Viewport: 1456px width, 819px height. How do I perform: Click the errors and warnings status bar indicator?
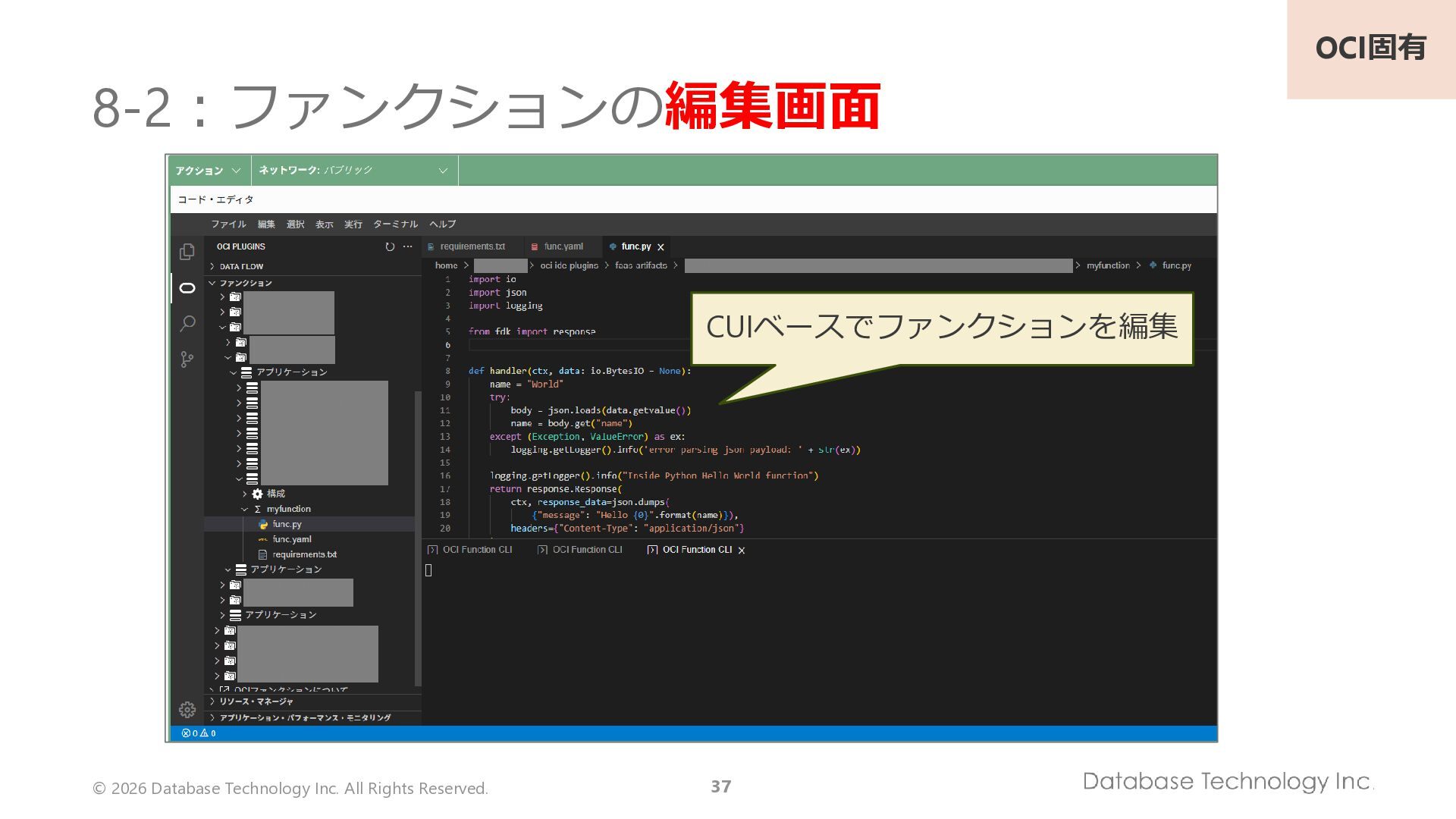coord(199,733)
